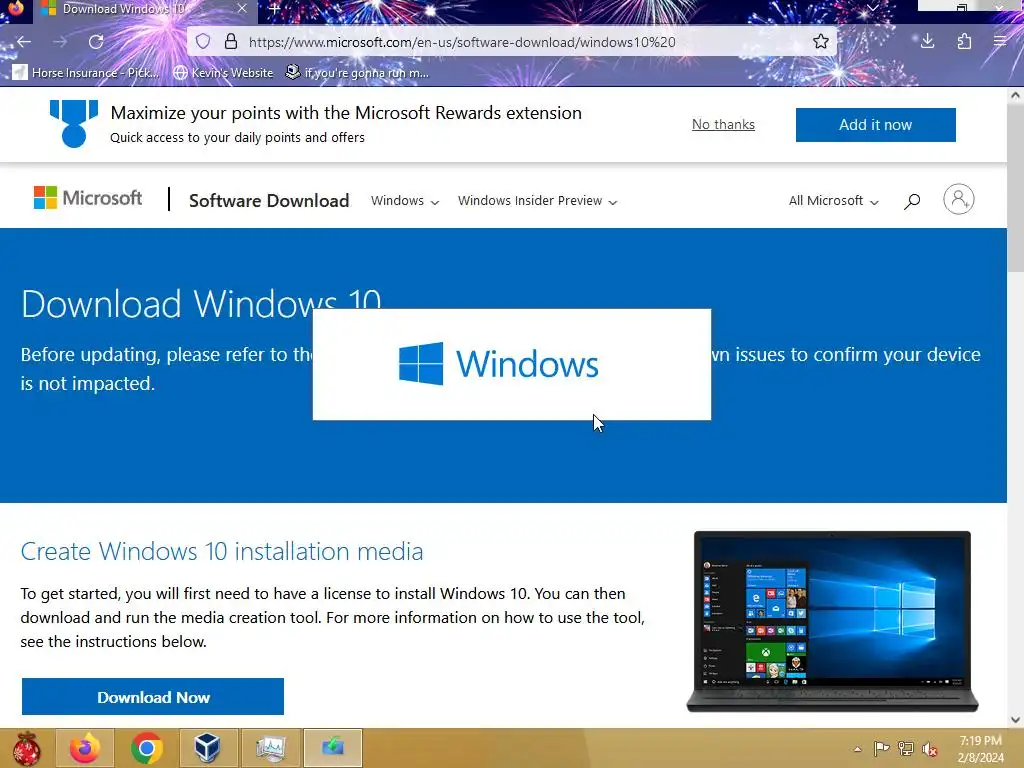Click the vertical scrollbar thumb

1015,187
